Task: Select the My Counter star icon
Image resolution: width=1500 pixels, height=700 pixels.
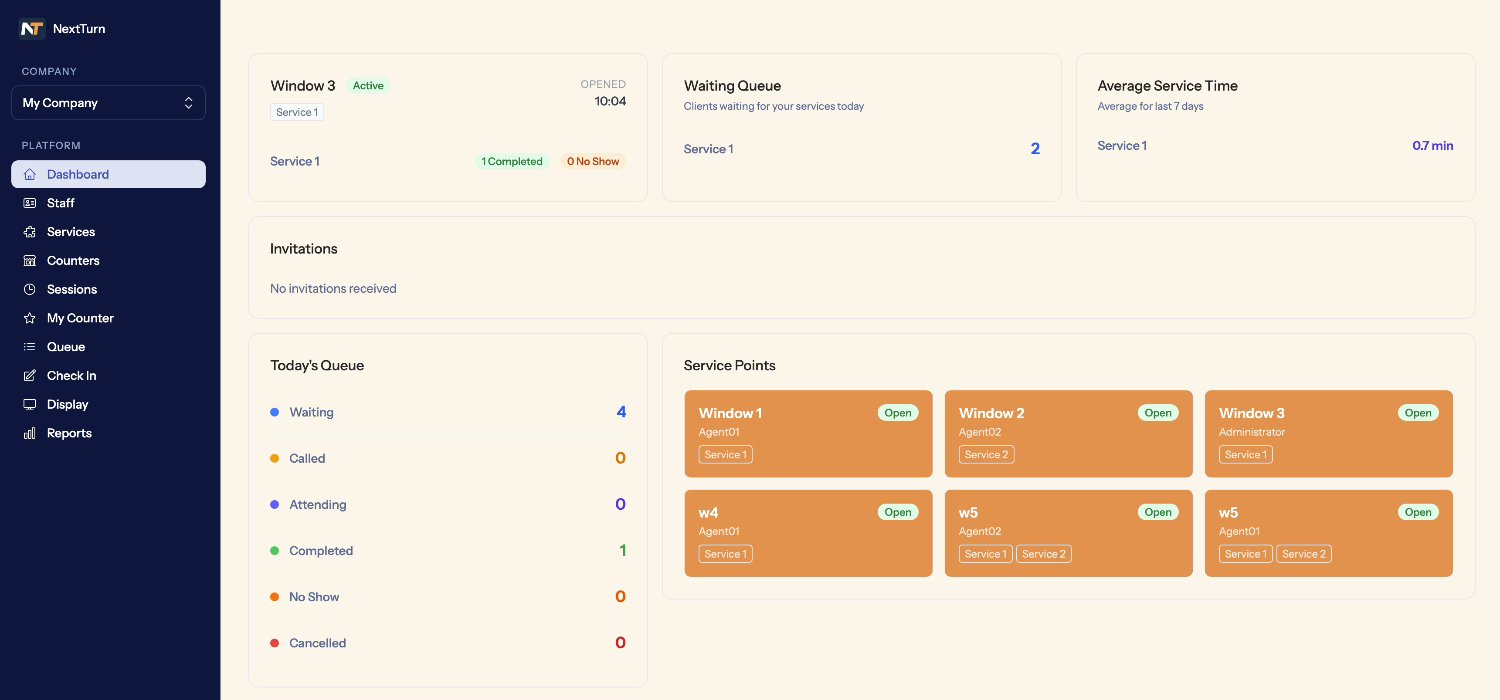Action: click(x=30, y=318)
